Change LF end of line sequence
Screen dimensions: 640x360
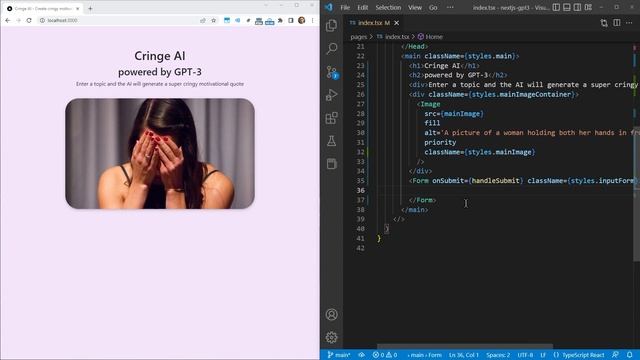tap(543, 355)
